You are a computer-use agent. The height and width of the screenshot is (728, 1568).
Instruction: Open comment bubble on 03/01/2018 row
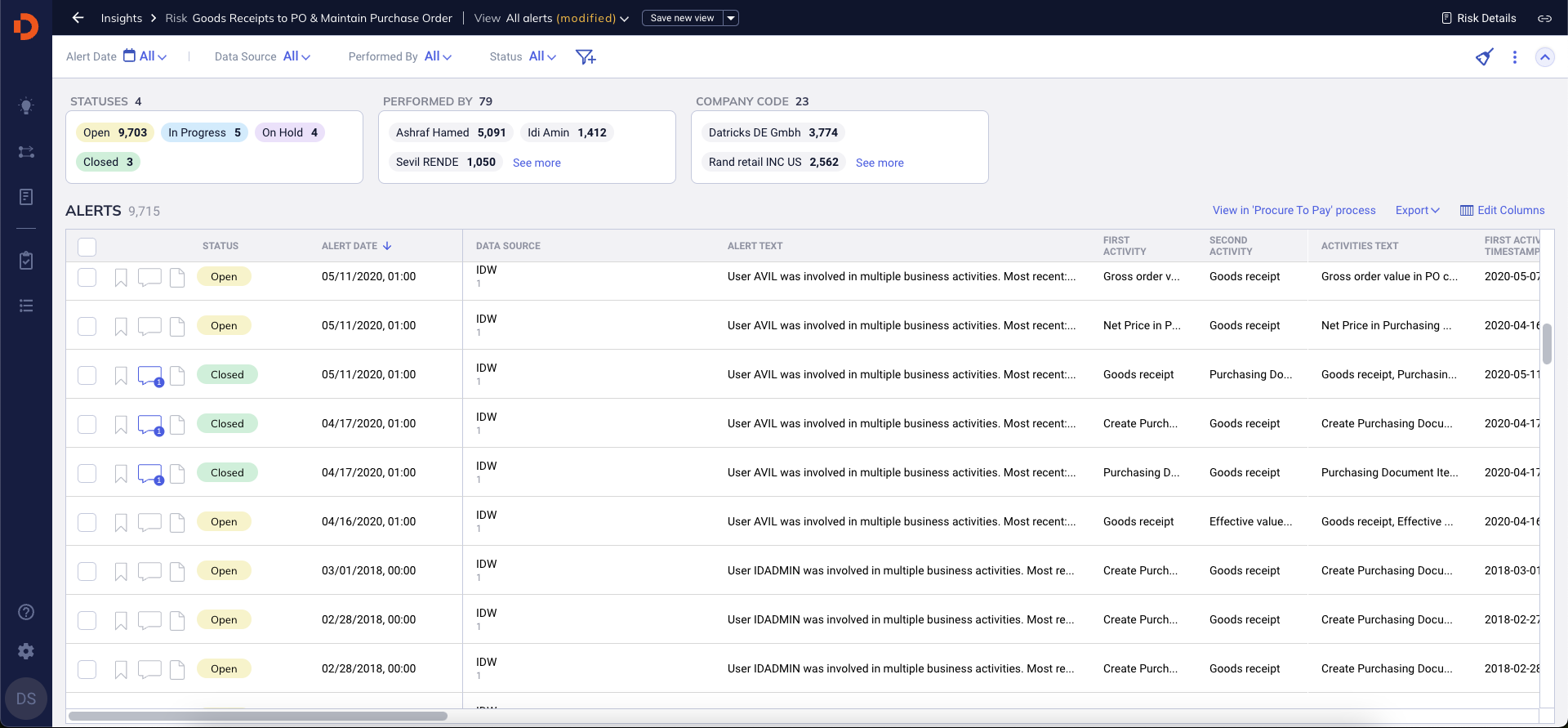click(x=149, y=571)
